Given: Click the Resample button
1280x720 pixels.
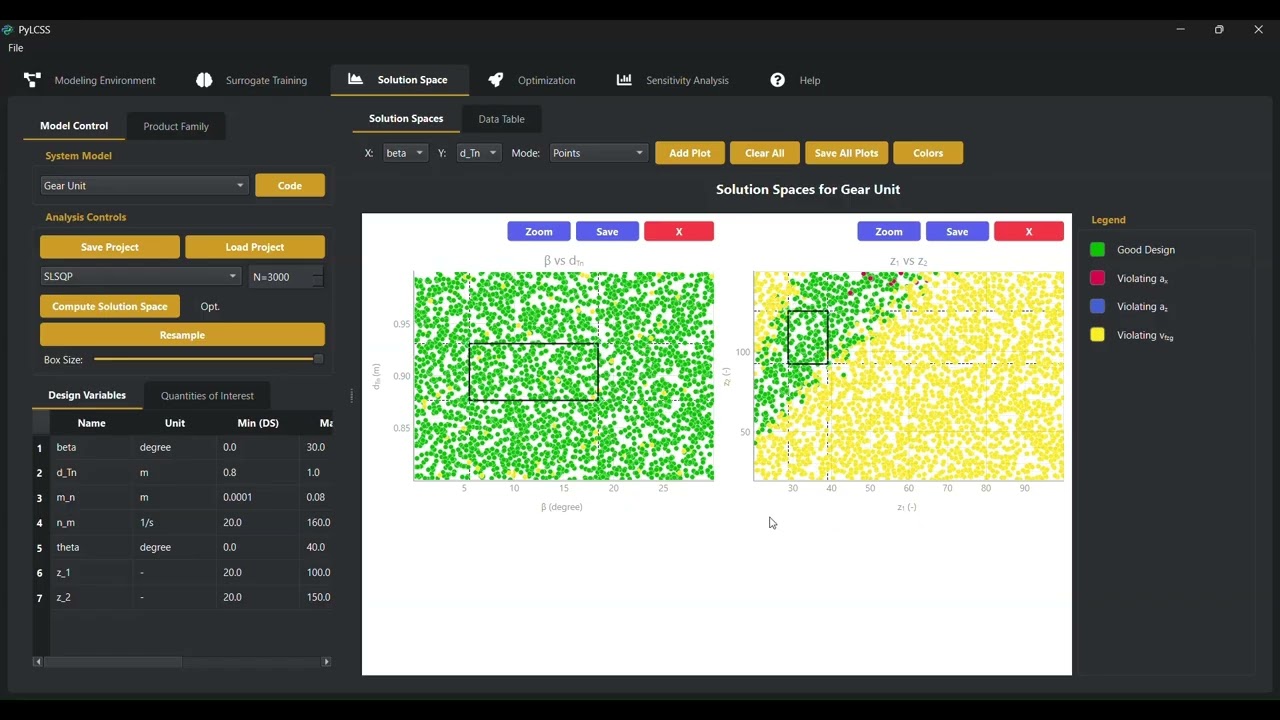Looking at the screenshot, I should point(182,335).
